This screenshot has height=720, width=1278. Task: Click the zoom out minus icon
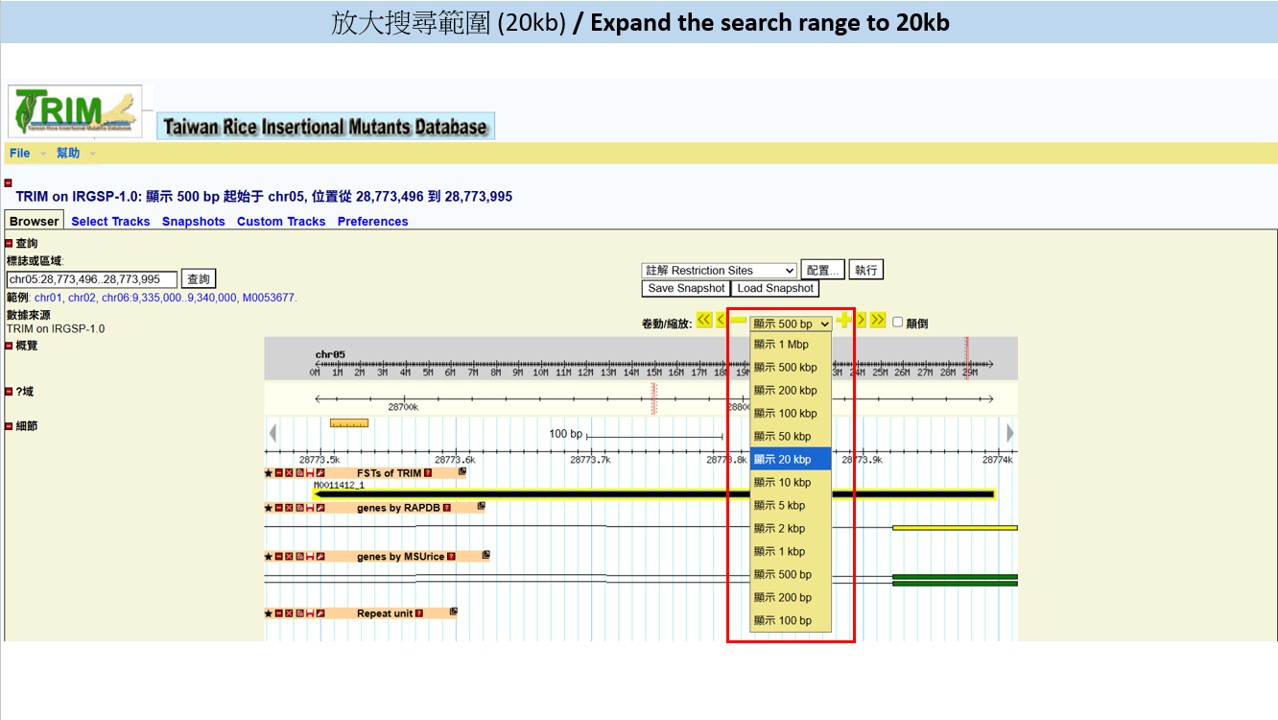[739, 320]
